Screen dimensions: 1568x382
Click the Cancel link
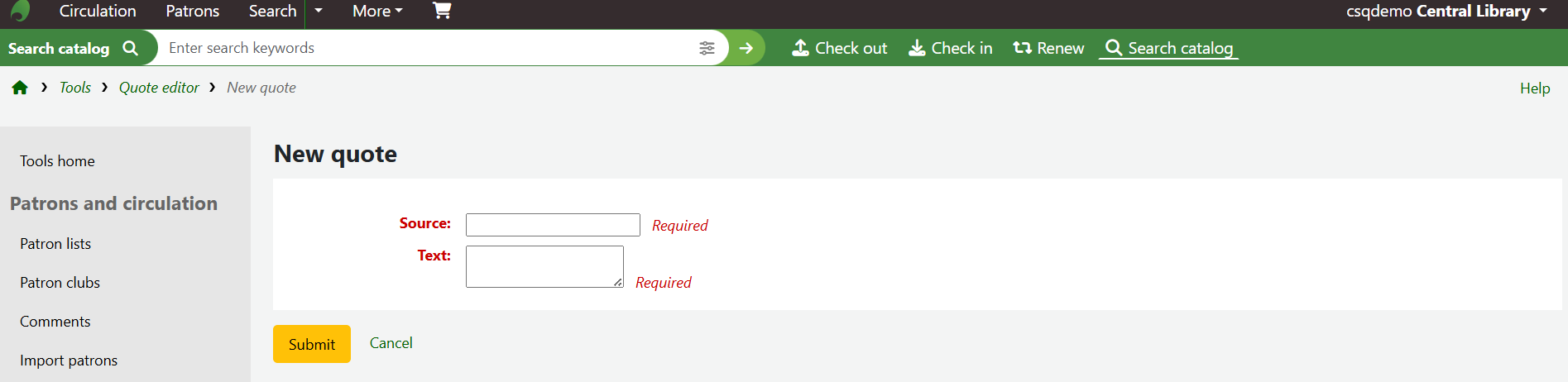click(x=391, y=343)
